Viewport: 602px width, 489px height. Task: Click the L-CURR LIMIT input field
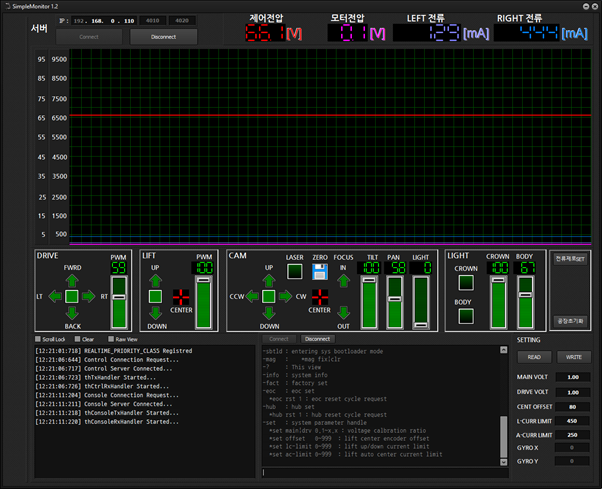572,421
